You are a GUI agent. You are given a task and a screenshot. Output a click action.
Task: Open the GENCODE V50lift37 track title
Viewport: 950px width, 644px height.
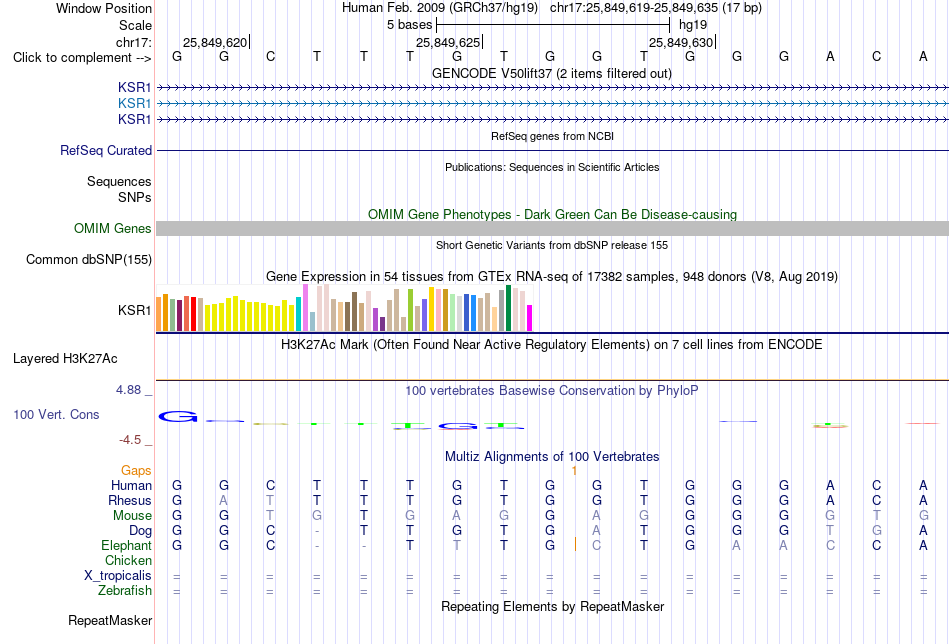[552, 73]
